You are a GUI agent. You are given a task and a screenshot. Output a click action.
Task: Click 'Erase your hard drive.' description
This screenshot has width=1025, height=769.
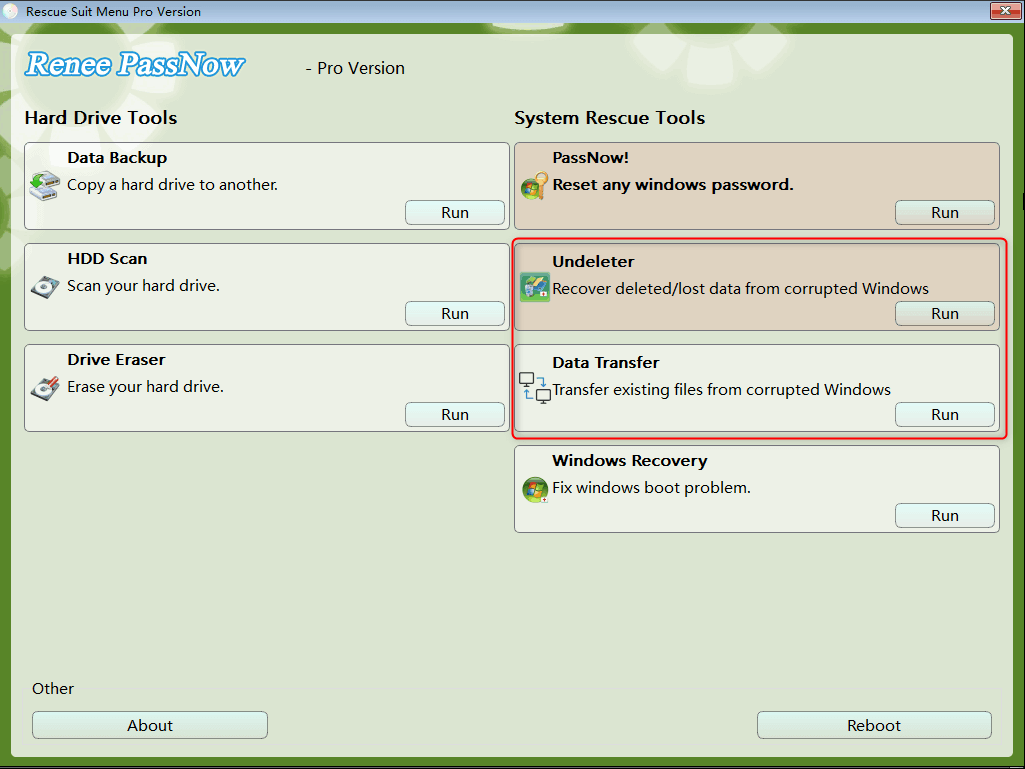145,387
